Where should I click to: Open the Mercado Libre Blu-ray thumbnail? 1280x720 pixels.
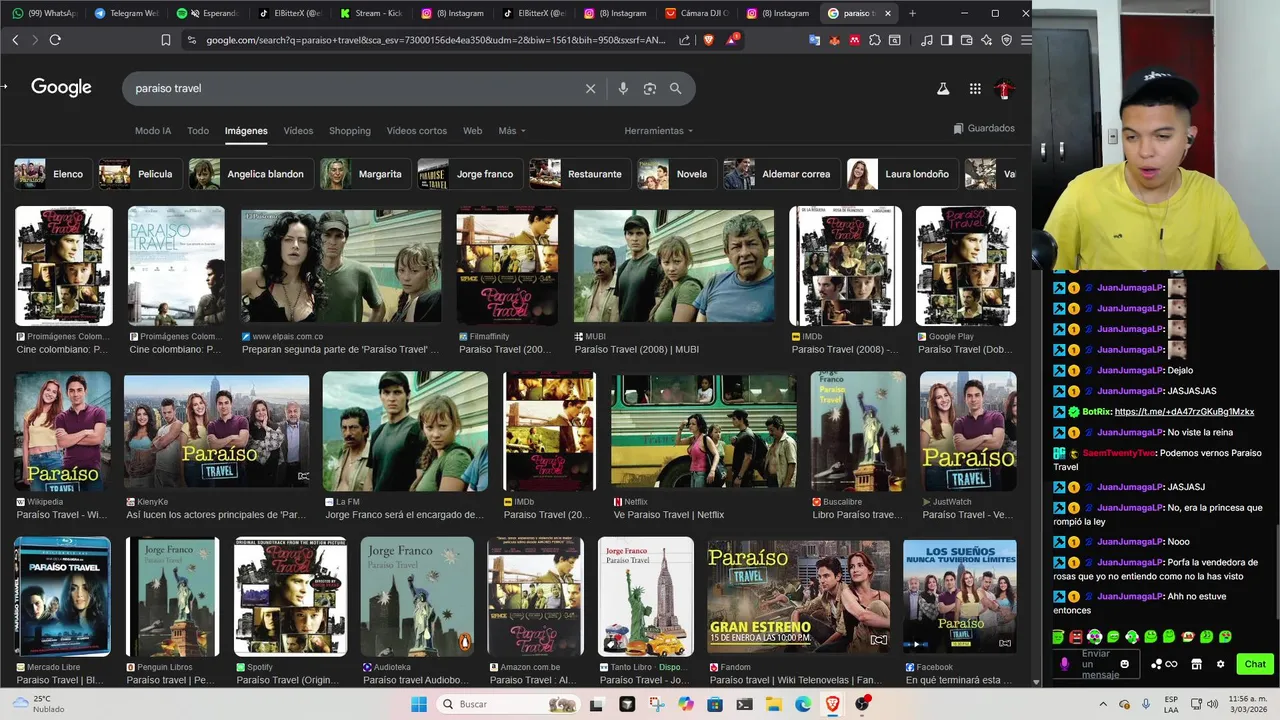click(x=63, y=597)
